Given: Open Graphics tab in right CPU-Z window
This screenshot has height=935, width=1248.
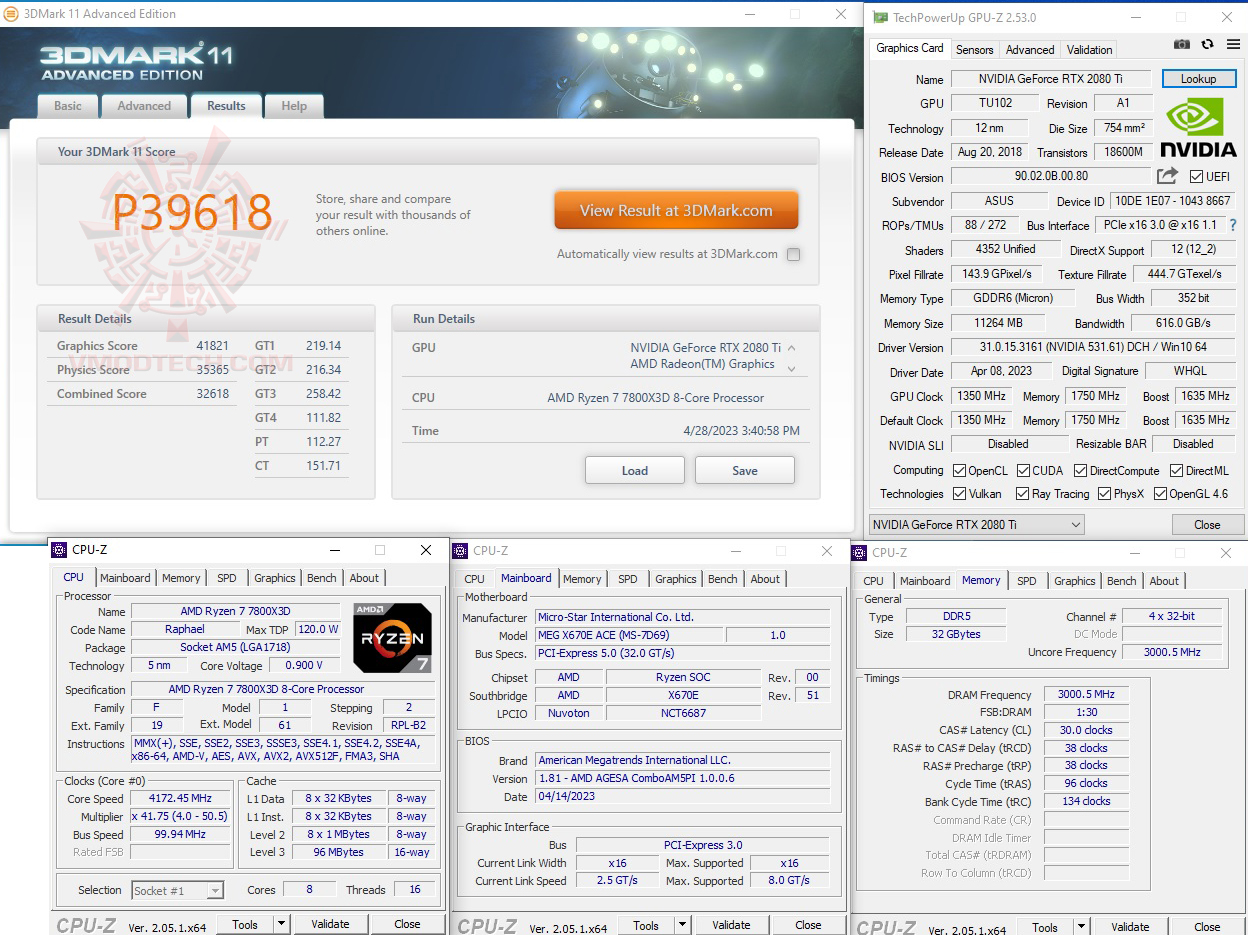Looking at the screenshot, I should pyautogui.click(x=1075, y=581).
